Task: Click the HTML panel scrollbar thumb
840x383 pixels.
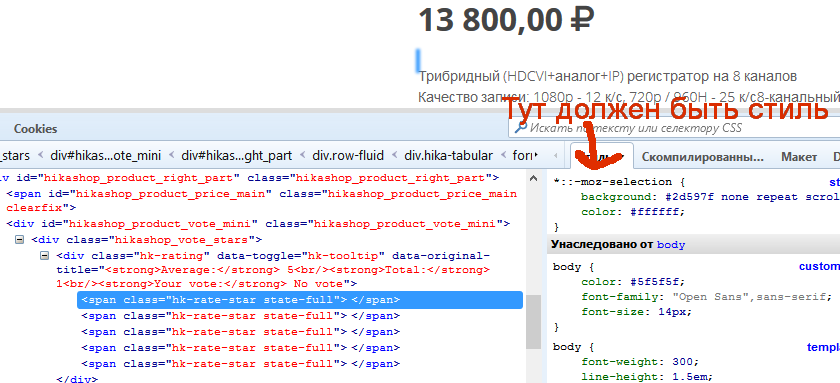Action: coord(534,322)
